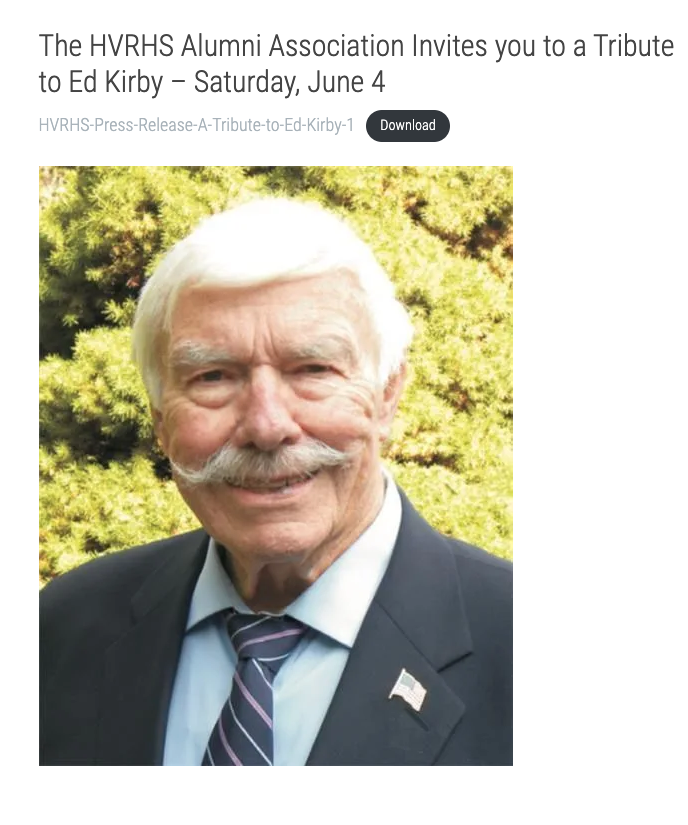
Task: Select the "Saturday, June 4" text in headline
Action: [x=289, y=82]
